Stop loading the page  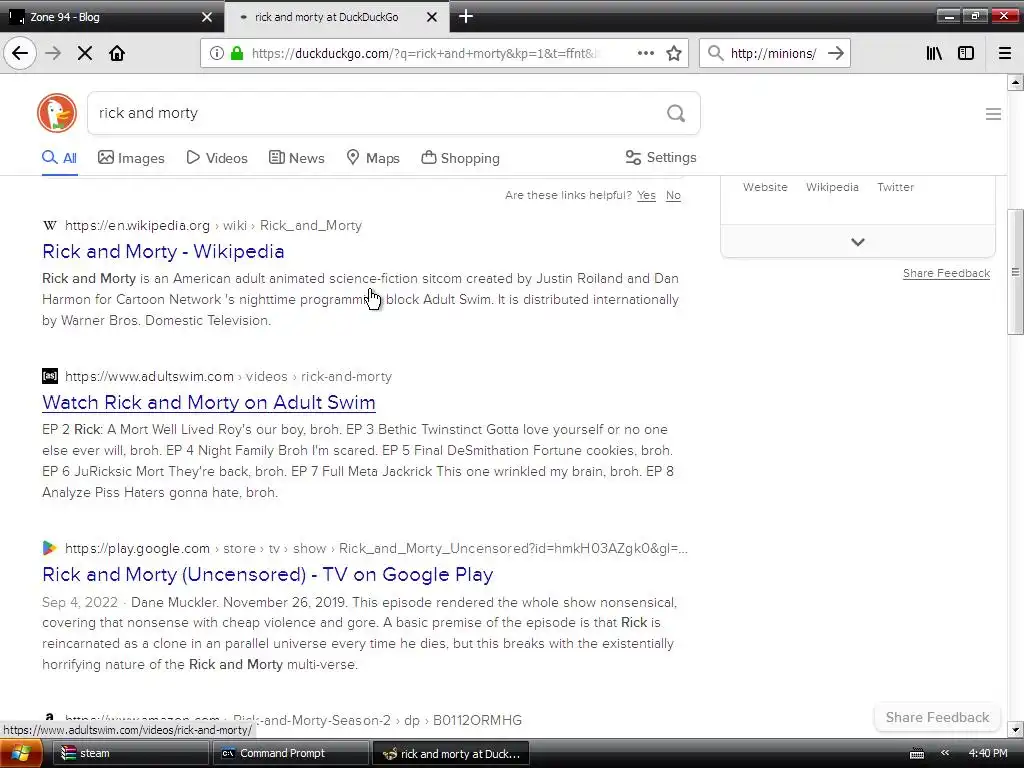tap(85, 53)
